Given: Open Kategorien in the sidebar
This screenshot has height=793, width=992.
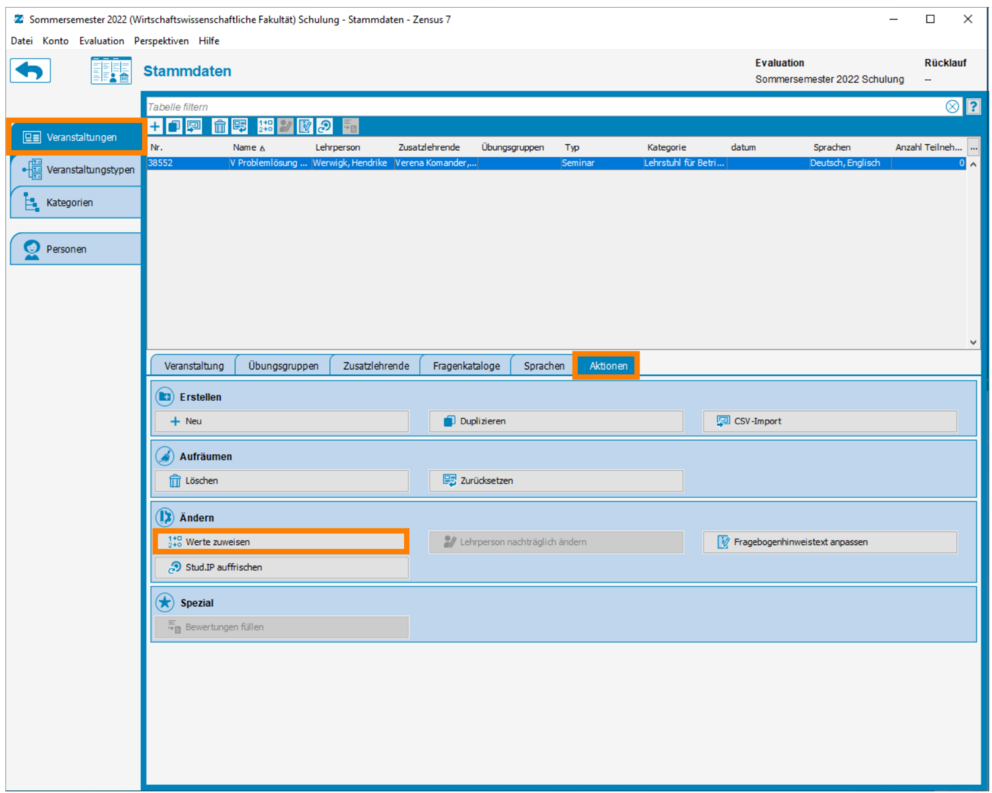Looking at the screenshot, I should click(x=76, y=203).
